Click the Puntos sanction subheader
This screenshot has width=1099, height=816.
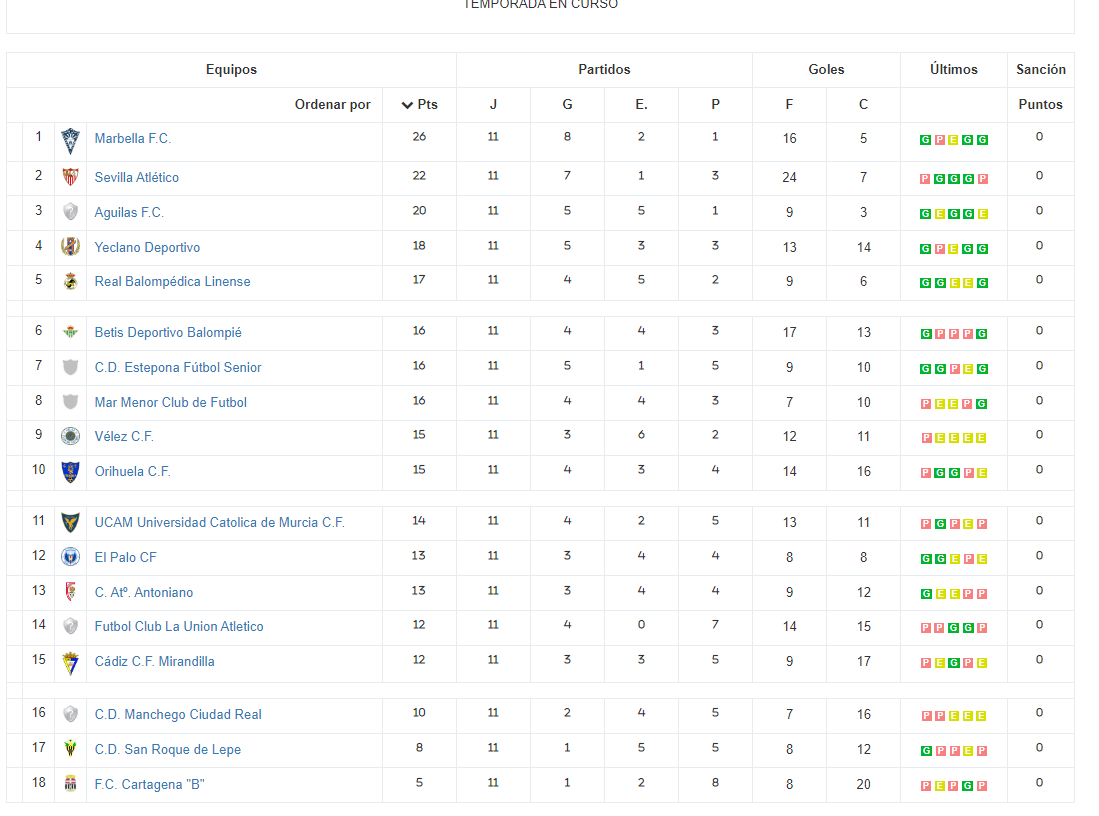point(1041,104)
